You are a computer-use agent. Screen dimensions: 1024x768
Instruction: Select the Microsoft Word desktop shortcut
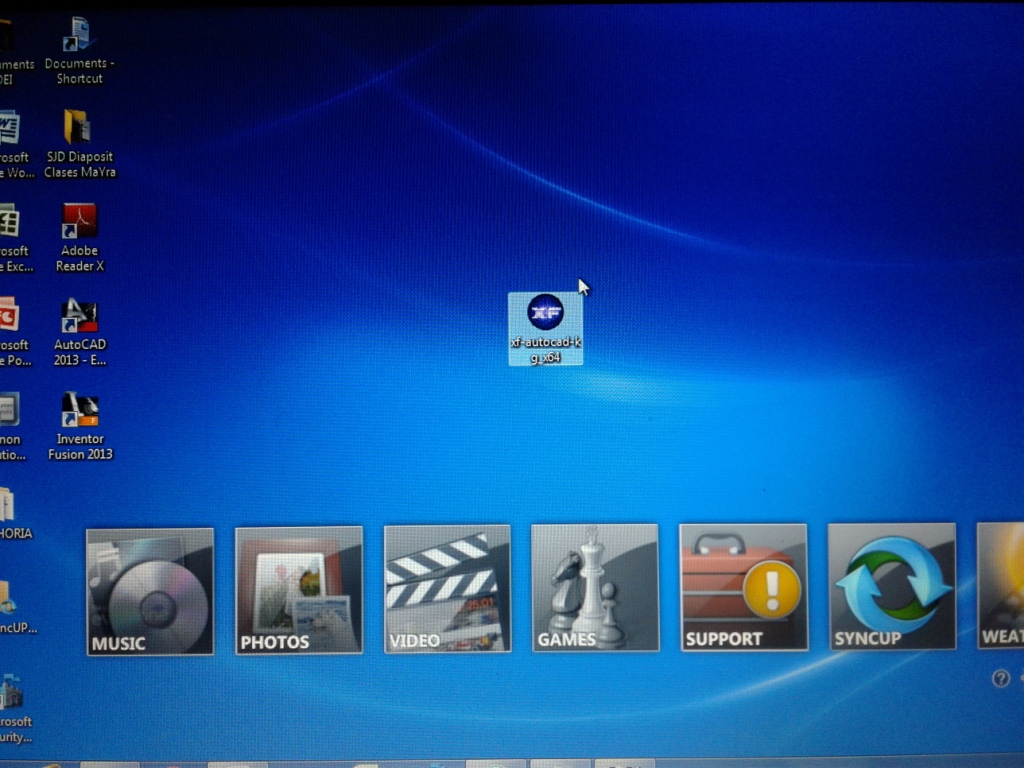pyautogui.click(x=8, y=128)
